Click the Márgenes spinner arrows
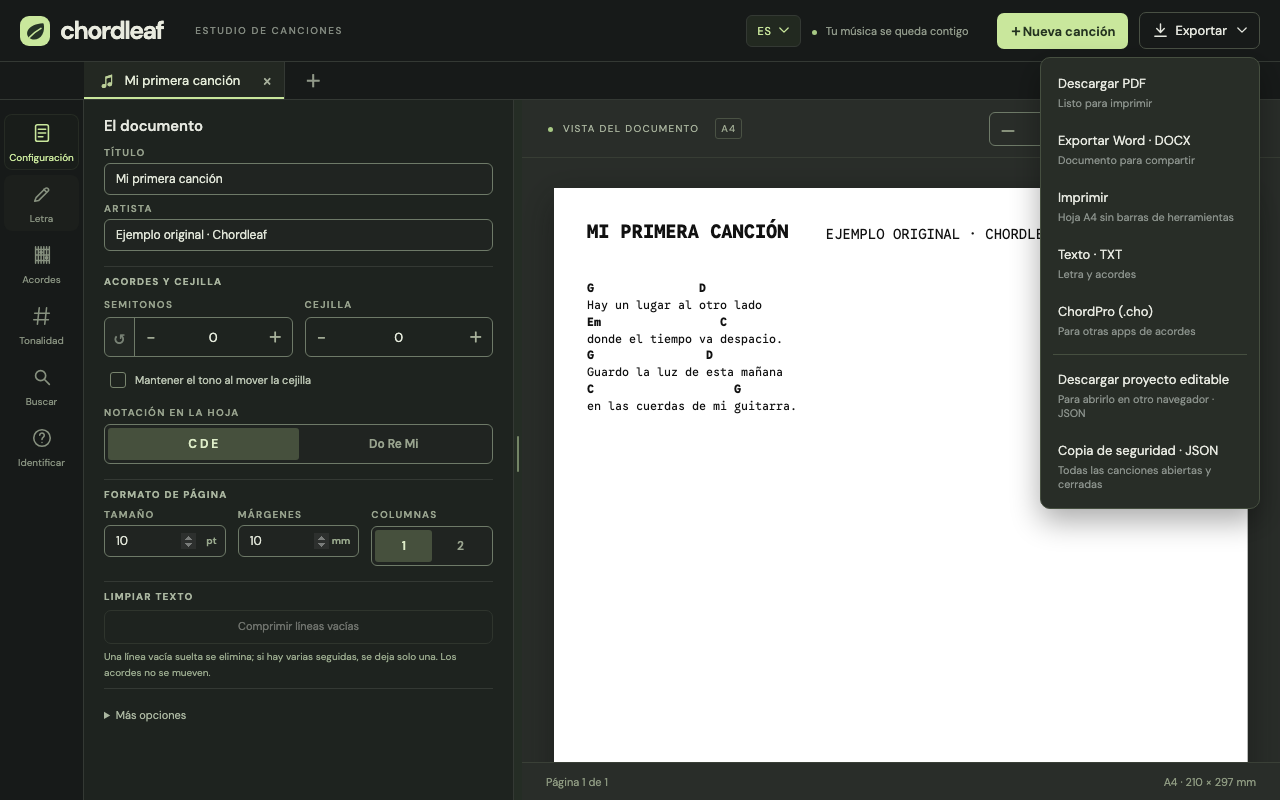This screenshot has height=800, width=1280. [x=321, y=541]
